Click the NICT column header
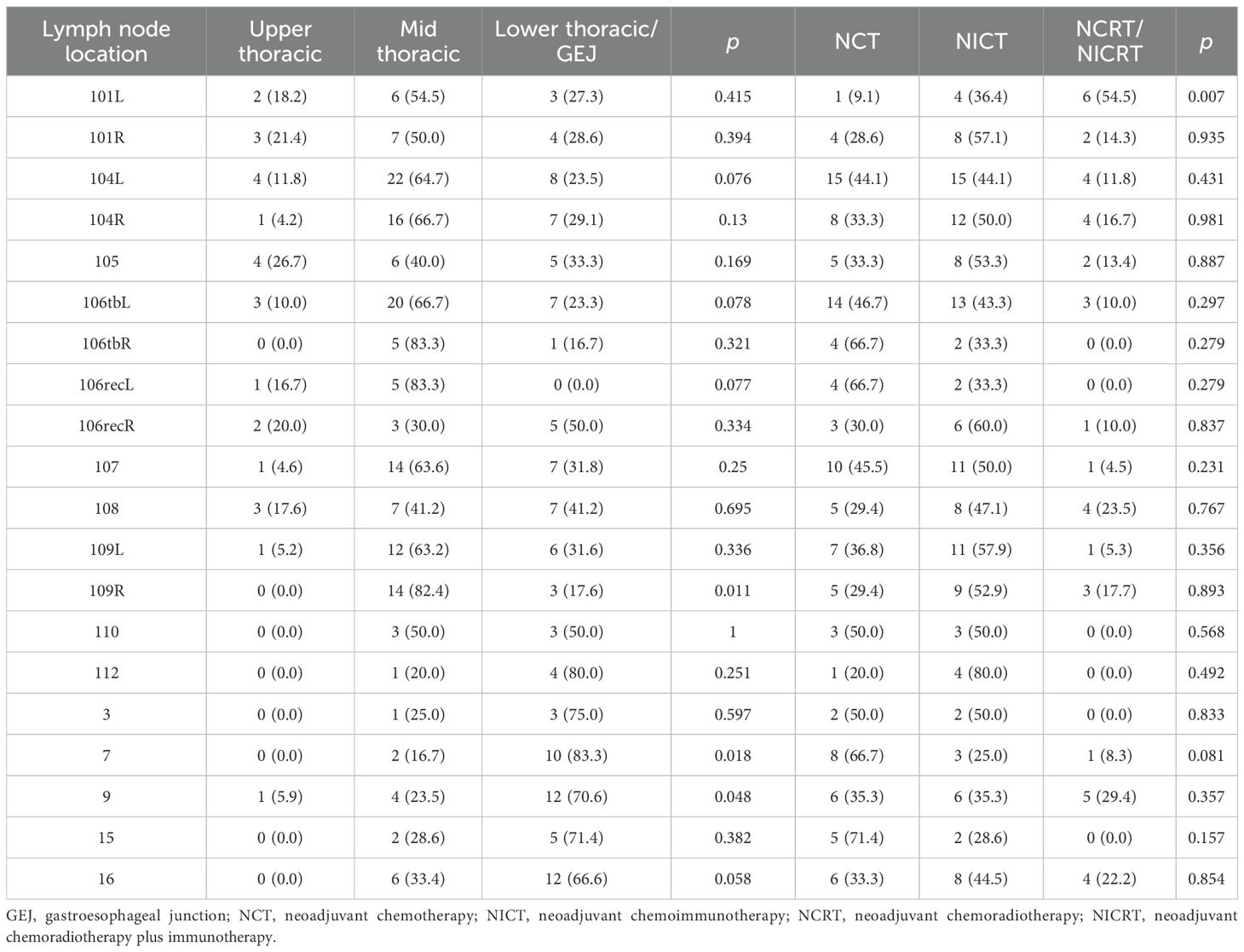Screen dimensions: 1244x952 pyautogui.click(x=982, y=41)
